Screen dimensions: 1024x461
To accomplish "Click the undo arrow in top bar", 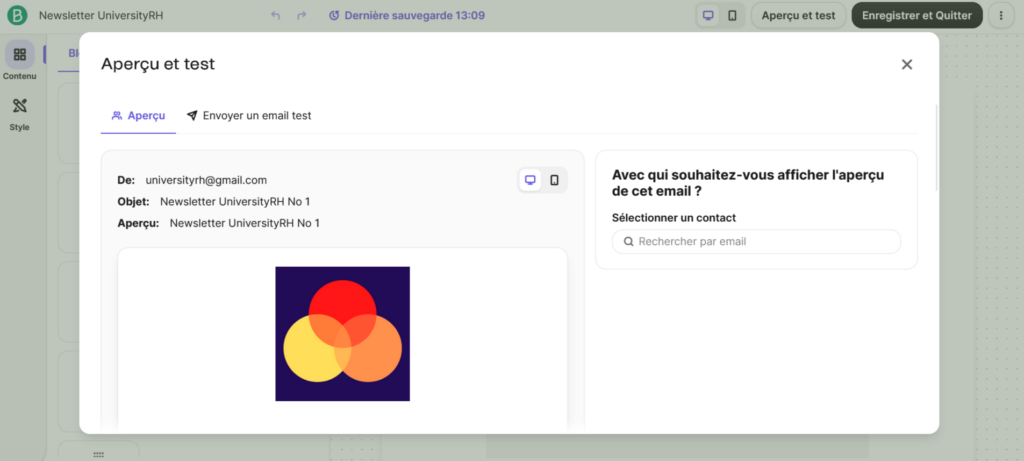I will pyautogui.click(x=276, y=16).
